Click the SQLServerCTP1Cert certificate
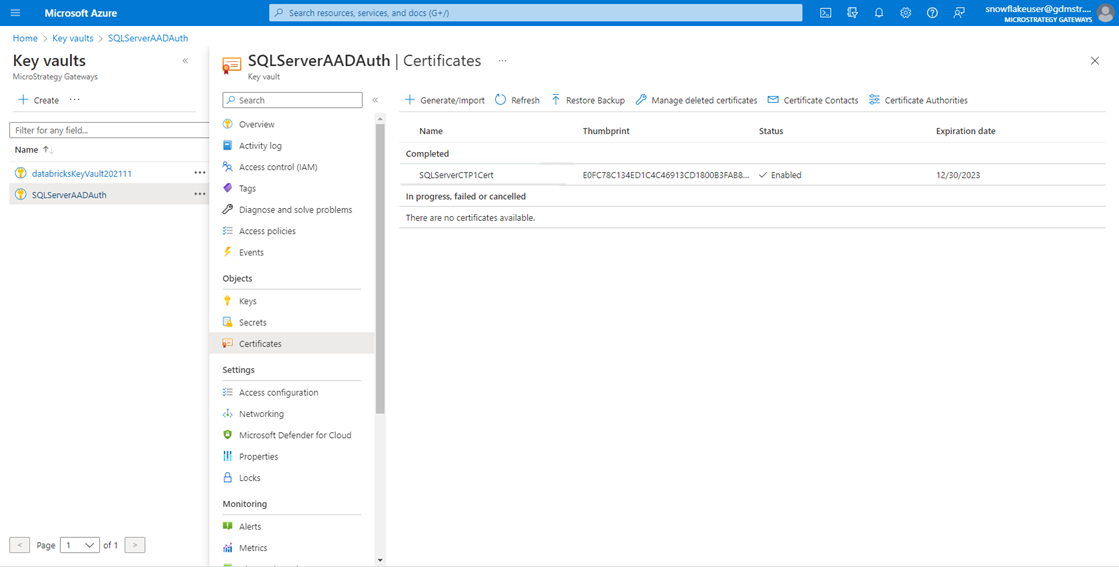 pos(456,175)
